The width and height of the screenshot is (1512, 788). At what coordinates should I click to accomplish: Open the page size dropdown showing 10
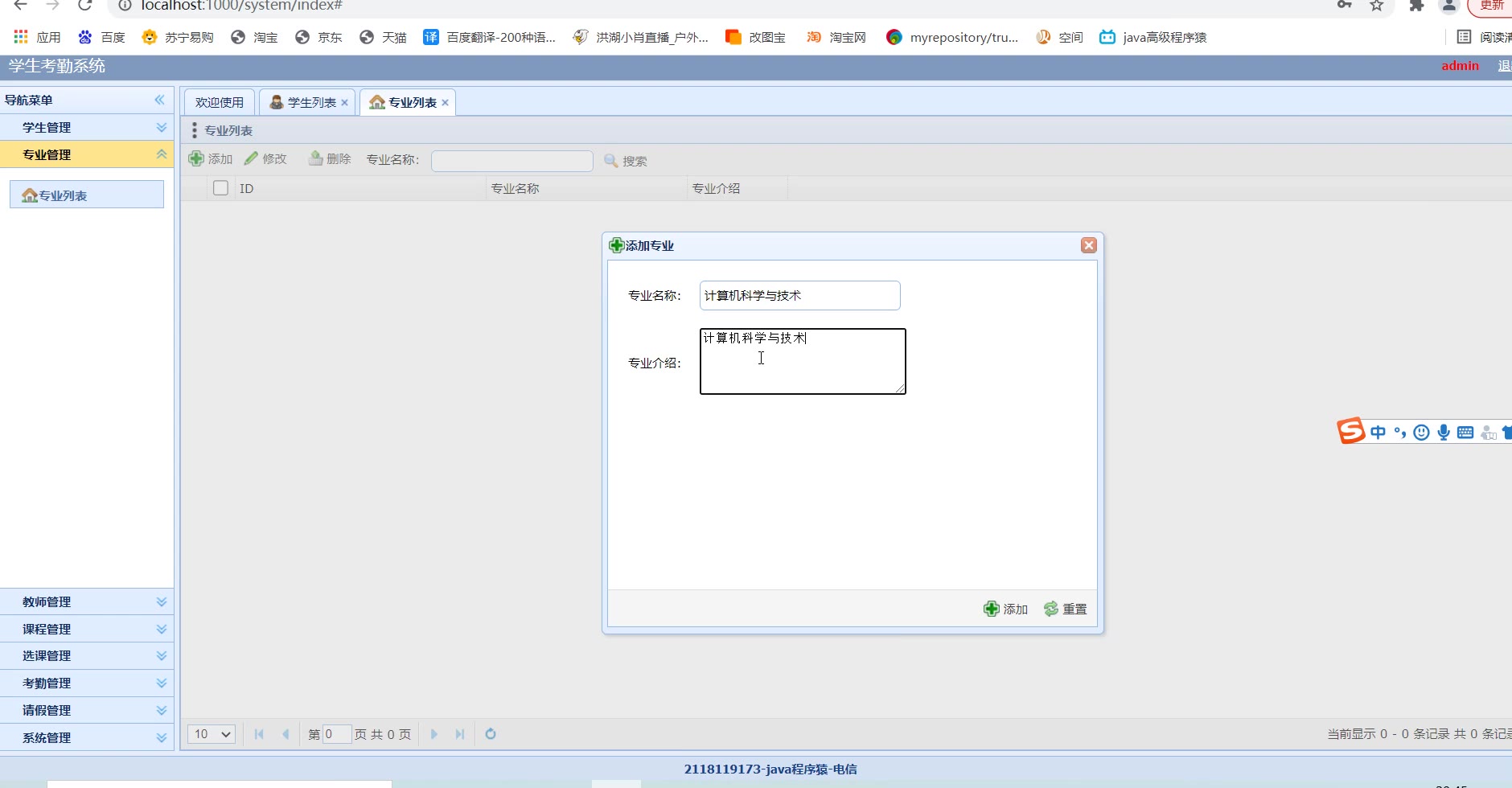tap(212, 734)
